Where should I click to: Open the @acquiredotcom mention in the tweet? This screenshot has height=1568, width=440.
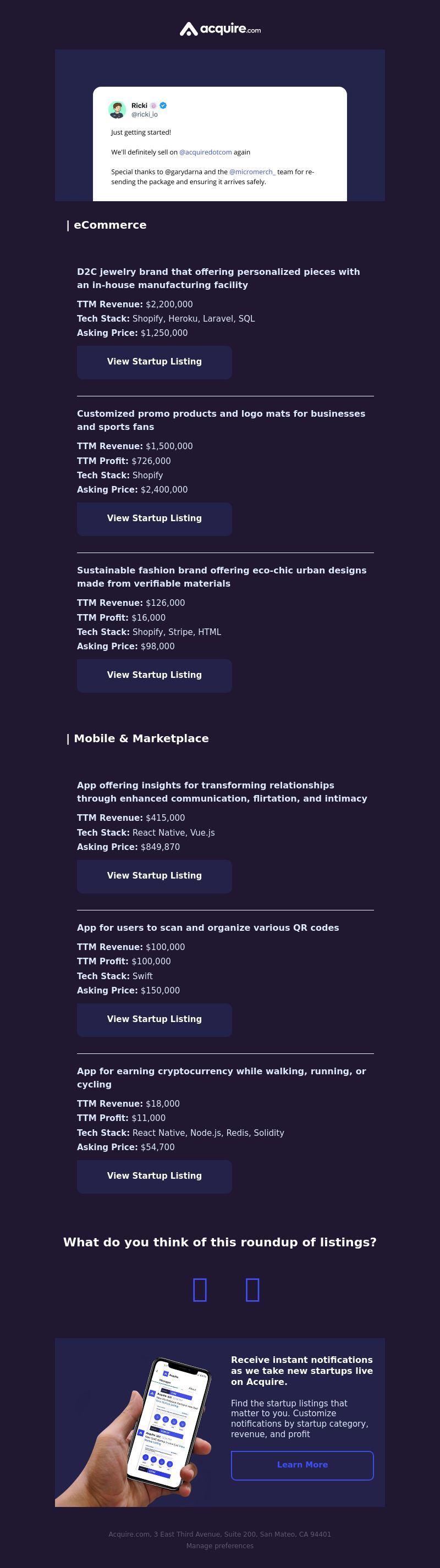tap(206, 152)
